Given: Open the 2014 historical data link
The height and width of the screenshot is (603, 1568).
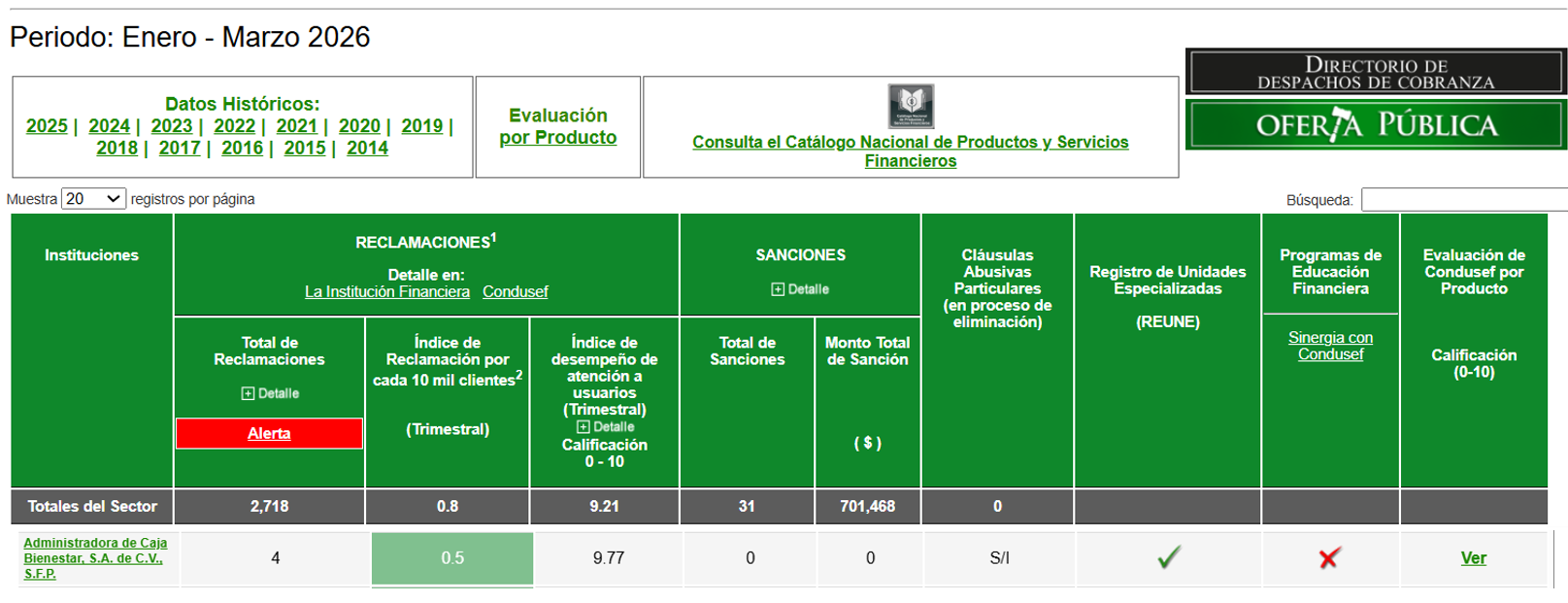Looking at the screenshot, I should click(367, 149).
